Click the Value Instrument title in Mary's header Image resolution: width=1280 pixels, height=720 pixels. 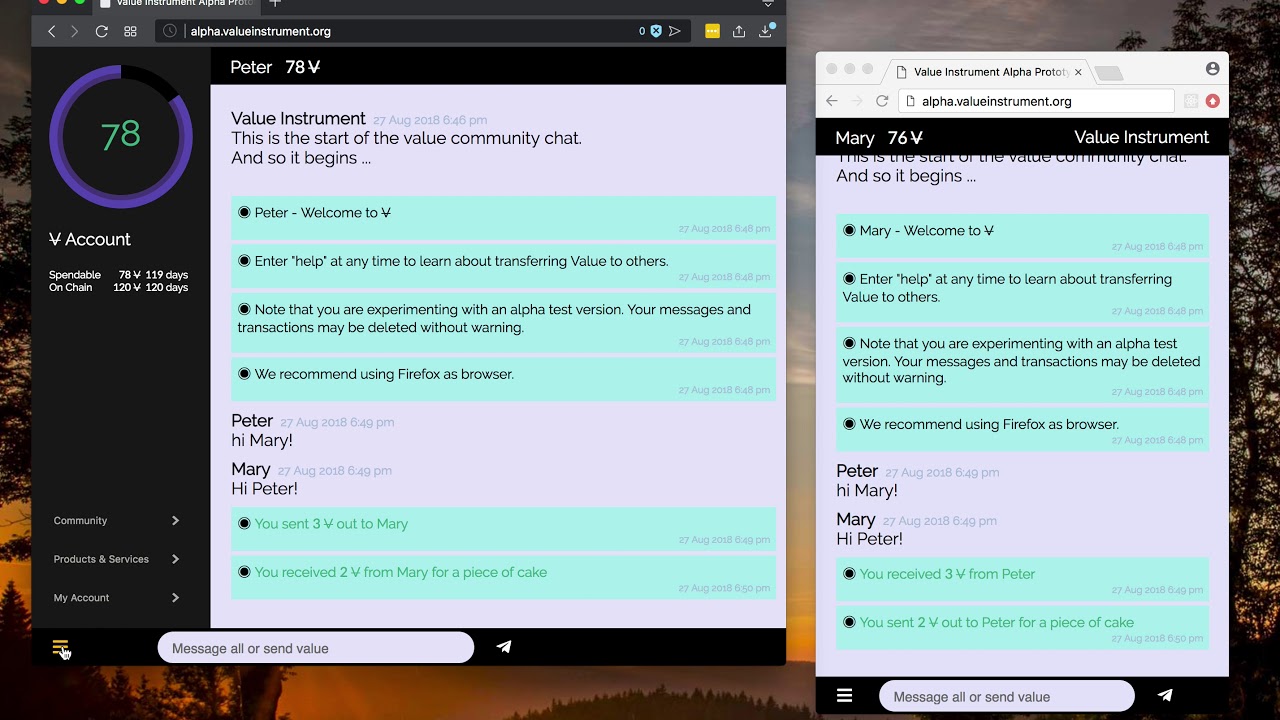pos(1141,137)
